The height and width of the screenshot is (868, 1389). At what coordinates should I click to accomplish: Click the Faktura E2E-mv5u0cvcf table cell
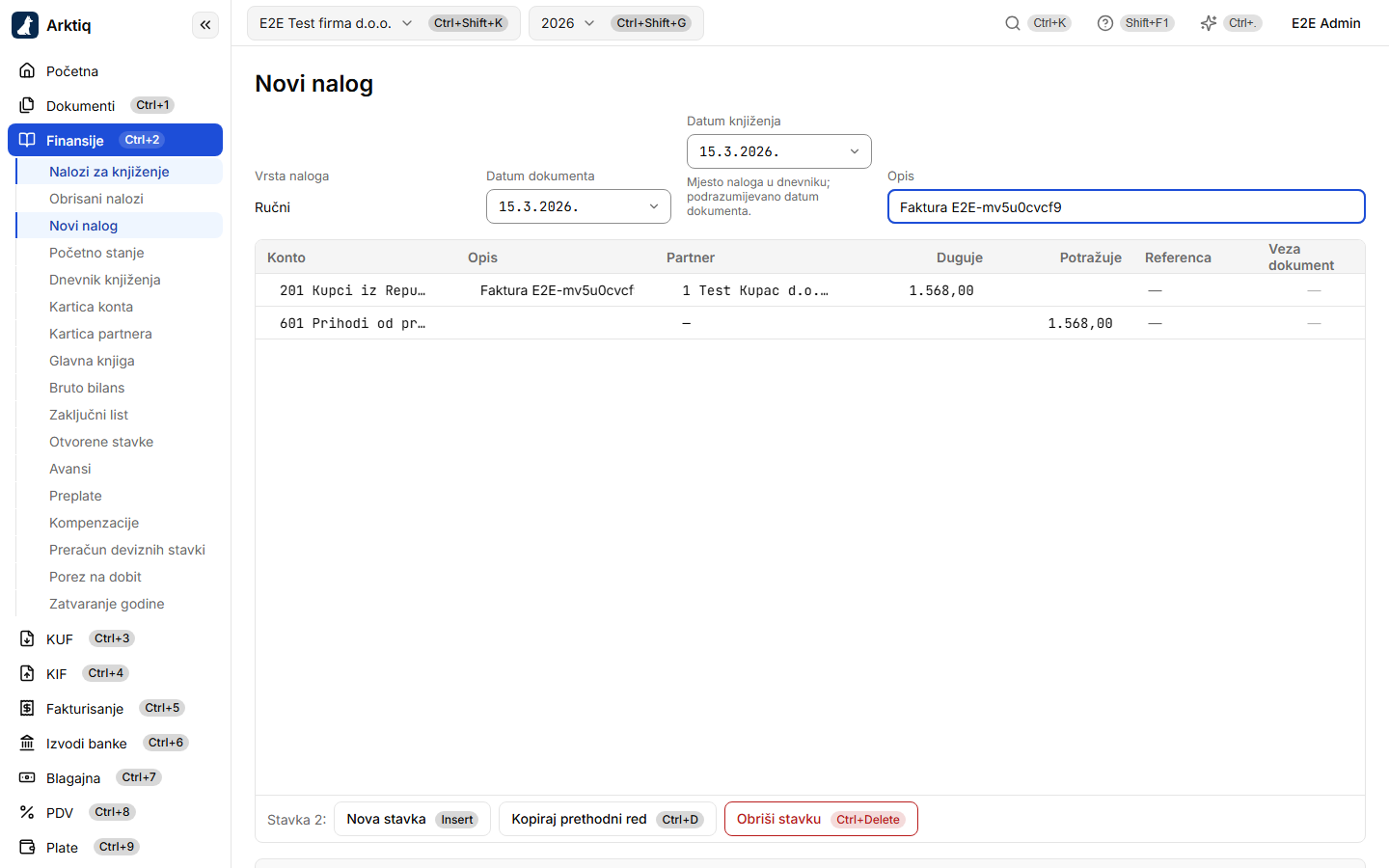558,290
